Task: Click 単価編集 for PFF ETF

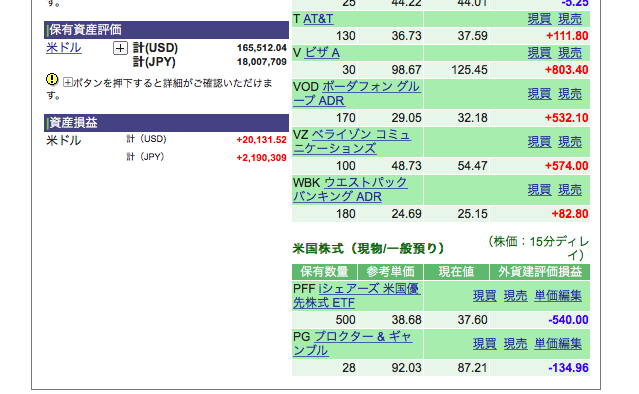Action: tap(558, 296)
